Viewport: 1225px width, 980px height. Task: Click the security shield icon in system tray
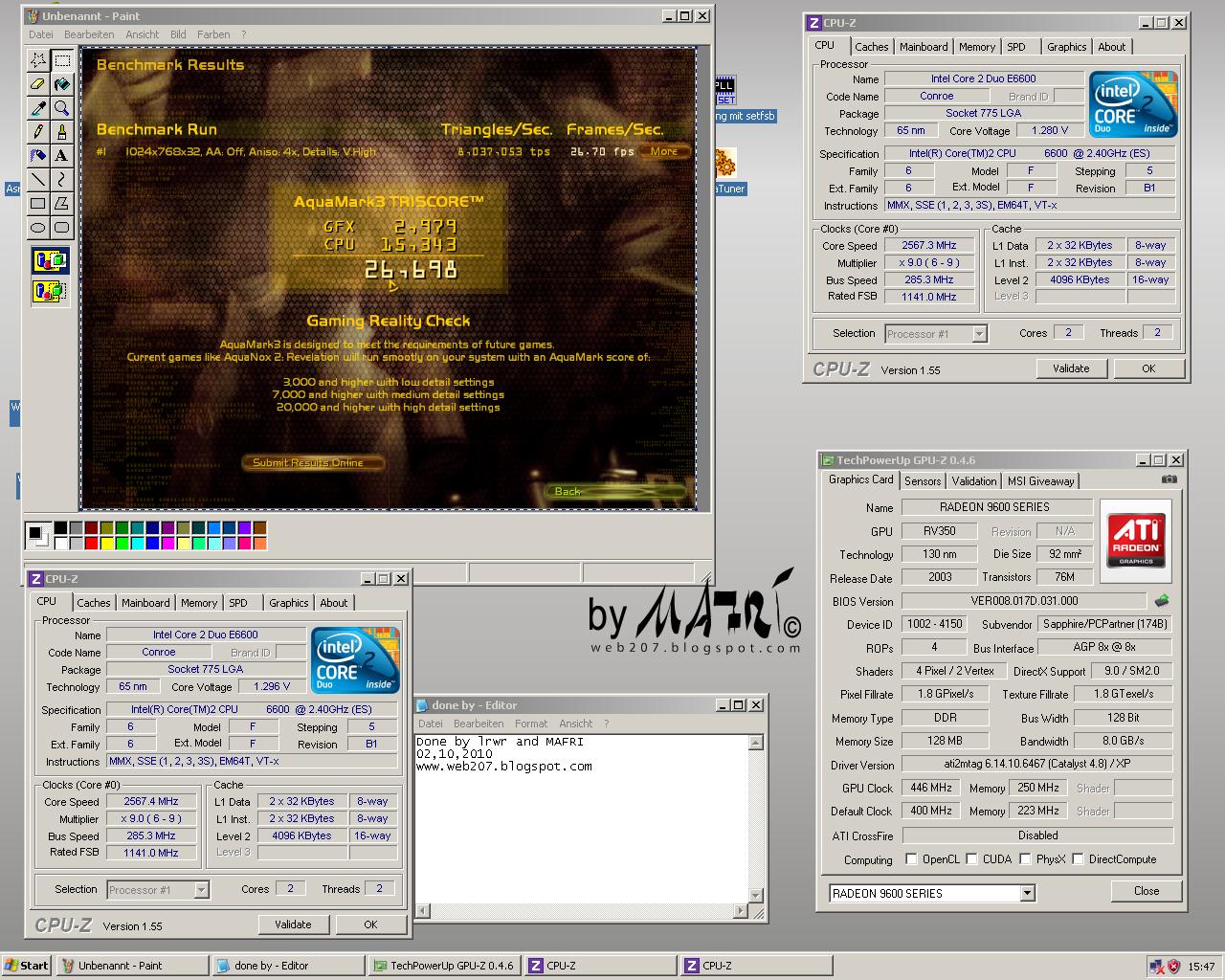pos(1173,967)
